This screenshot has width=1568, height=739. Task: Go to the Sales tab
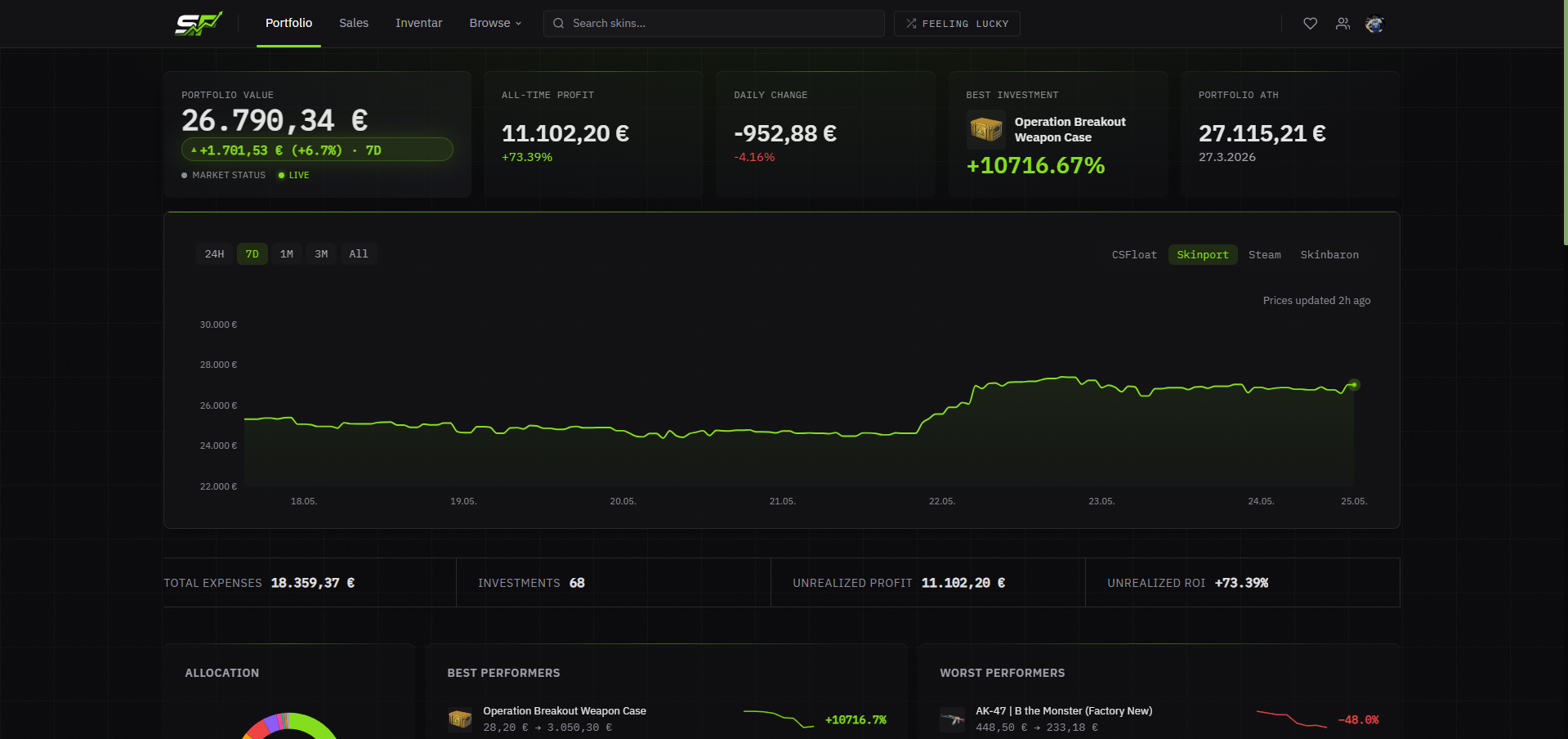pyautogui.click(x=354, y=24)
